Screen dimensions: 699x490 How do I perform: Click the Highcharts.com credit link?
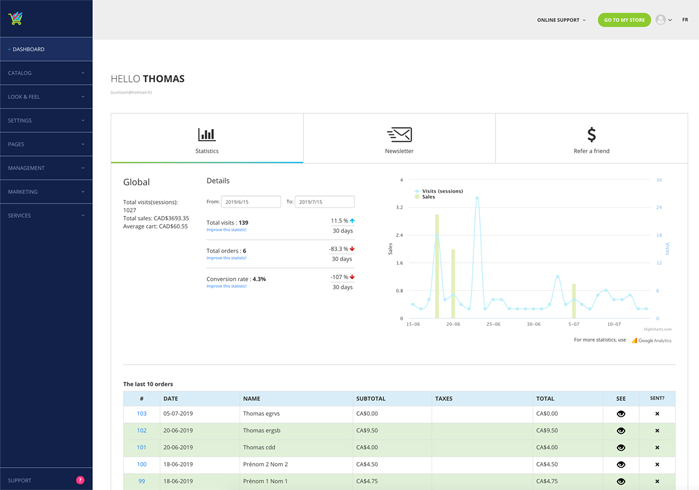(x=658, y=329)
